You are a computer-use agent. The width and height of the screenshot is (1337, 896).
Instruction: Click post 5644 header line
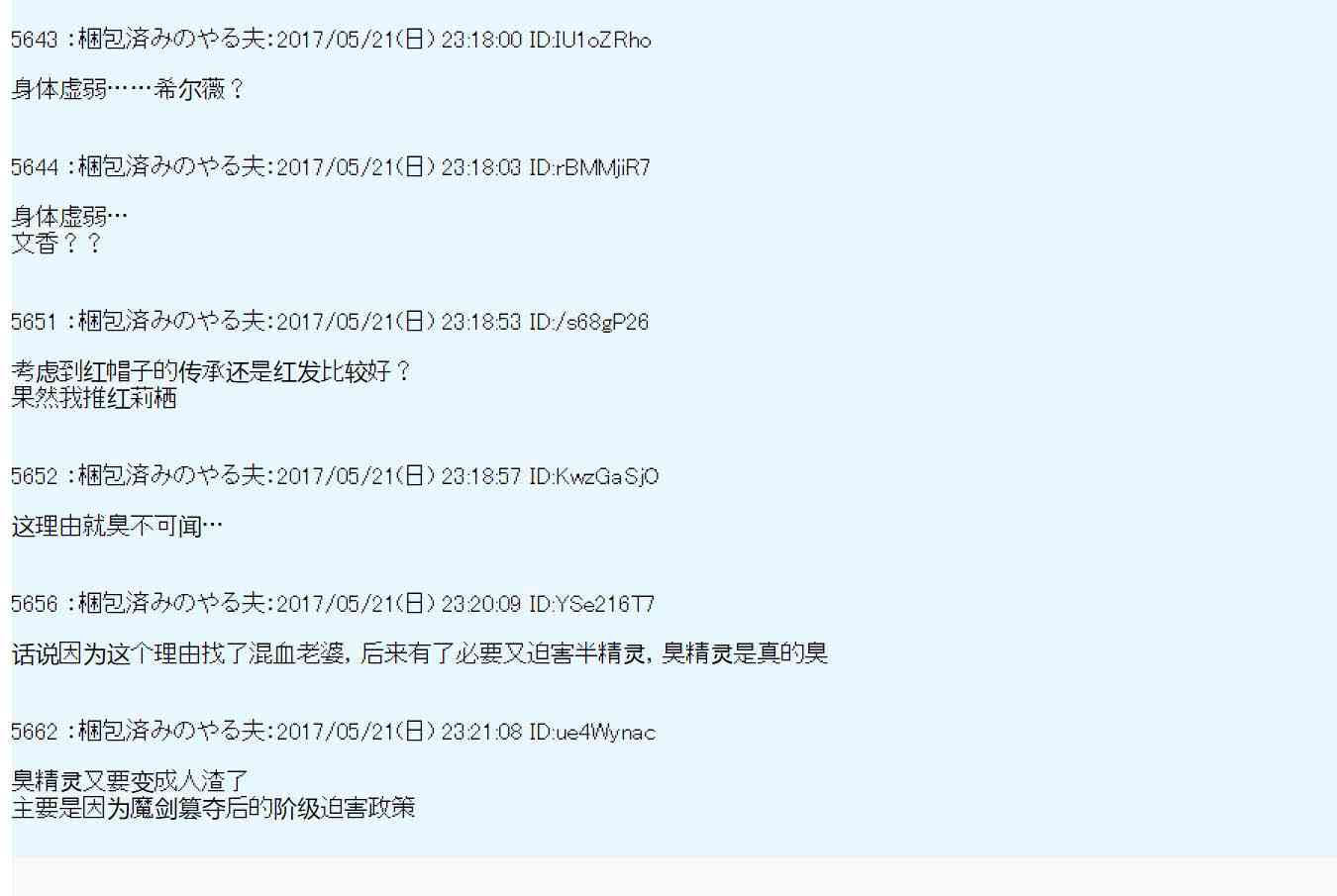[x=331, y=167]
